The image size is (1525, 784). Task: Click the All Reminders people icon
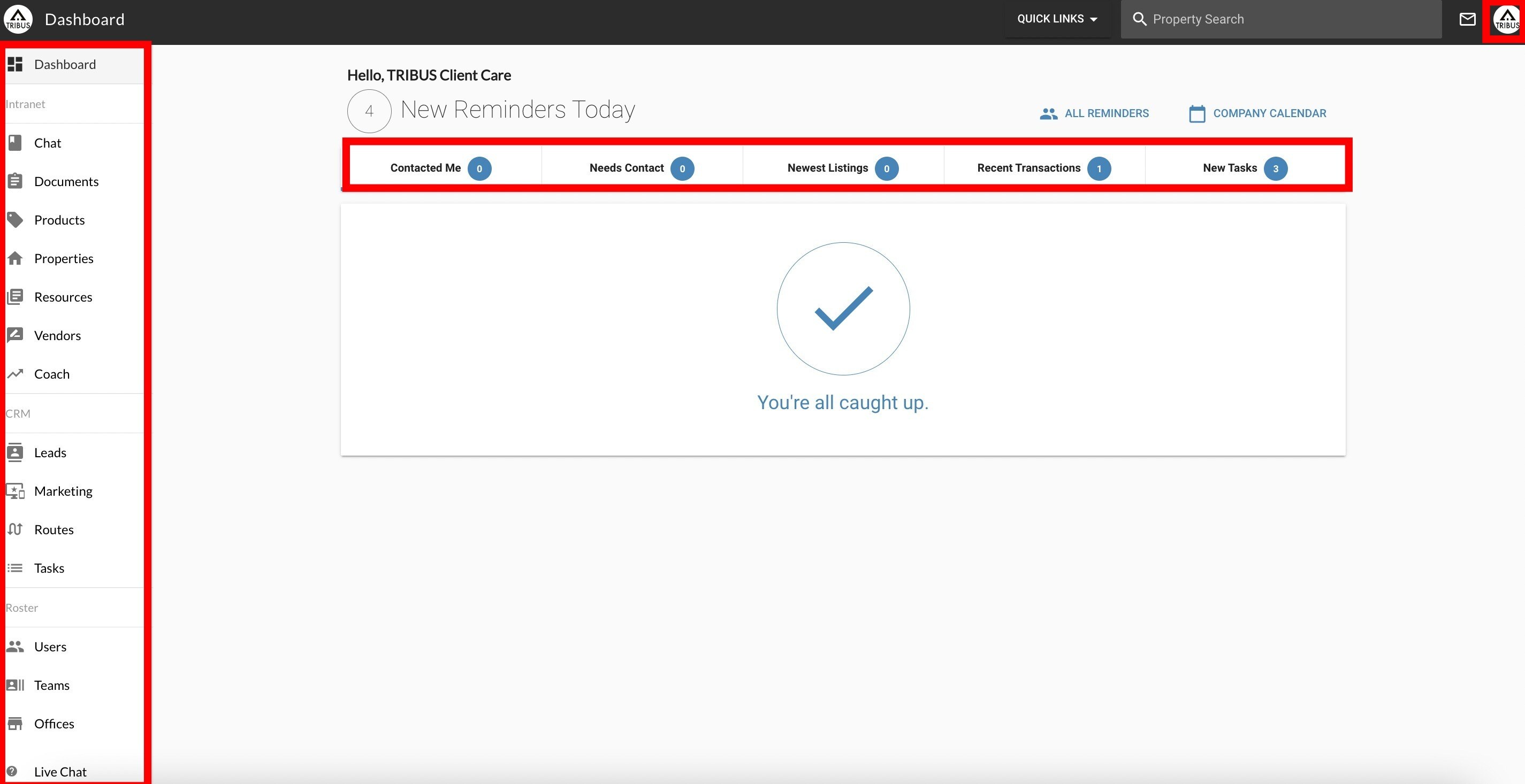tap(1048, 113)
